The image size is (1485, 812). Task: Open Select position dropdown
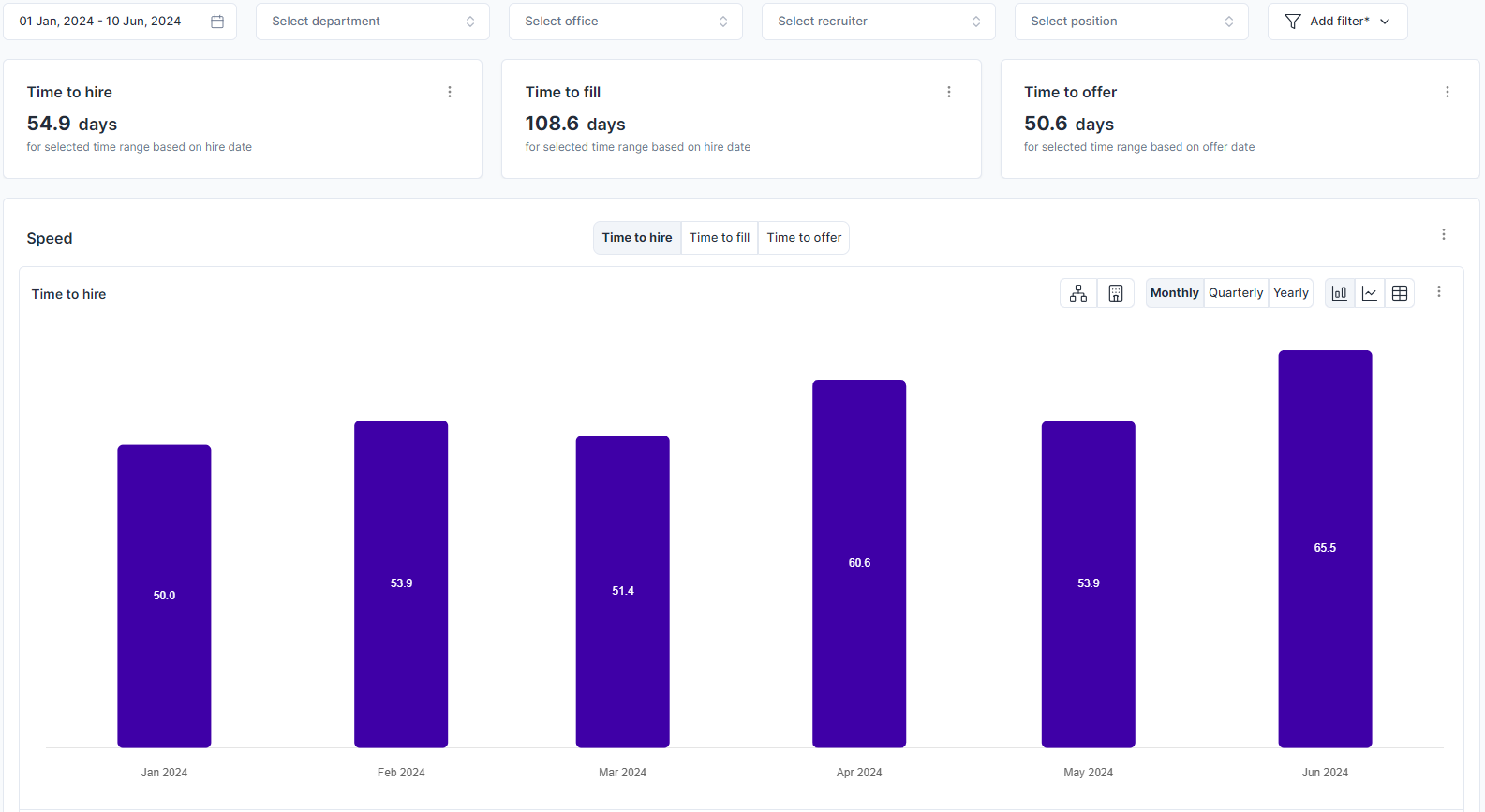[x=1132, y=22]
